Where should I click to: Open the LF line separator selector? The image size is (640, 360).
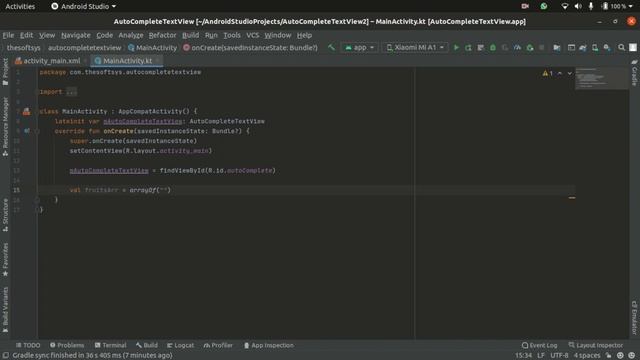541,356
